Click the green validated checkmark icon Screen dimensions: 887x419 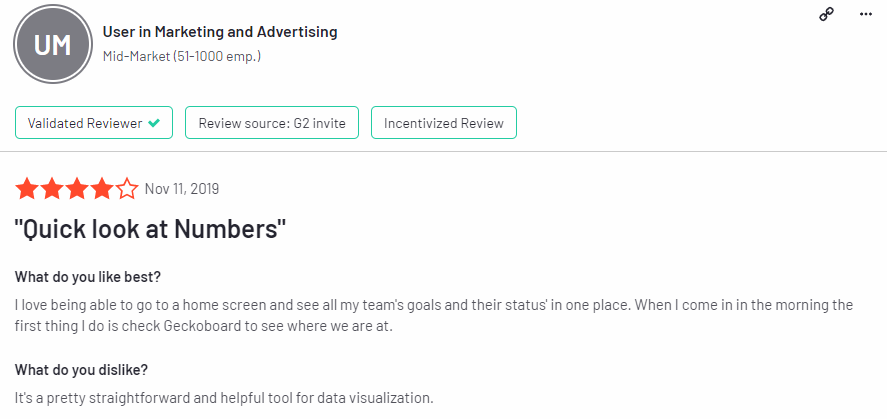click(153, 123)
